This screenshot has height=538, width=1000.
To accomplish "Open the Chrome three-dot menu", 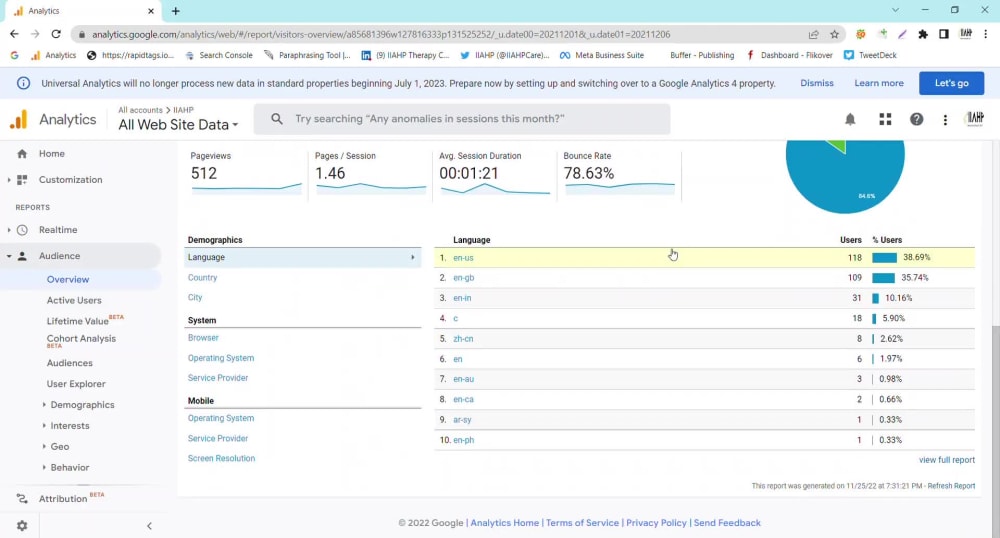I will pyautogui.click(x=985, y=34).
